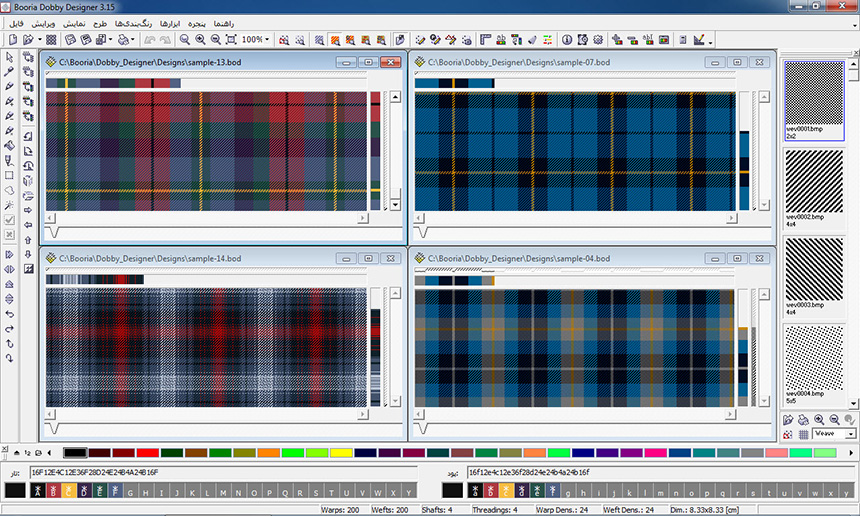Pick the red palette swatch

148,453
